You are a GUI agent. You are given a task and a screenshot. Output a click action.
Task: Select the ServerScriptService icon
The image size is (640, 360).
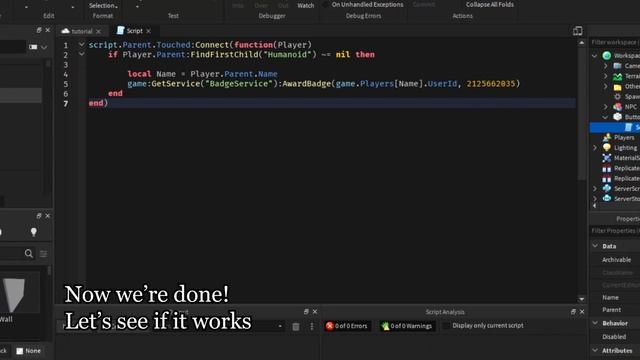pos(607,188)
